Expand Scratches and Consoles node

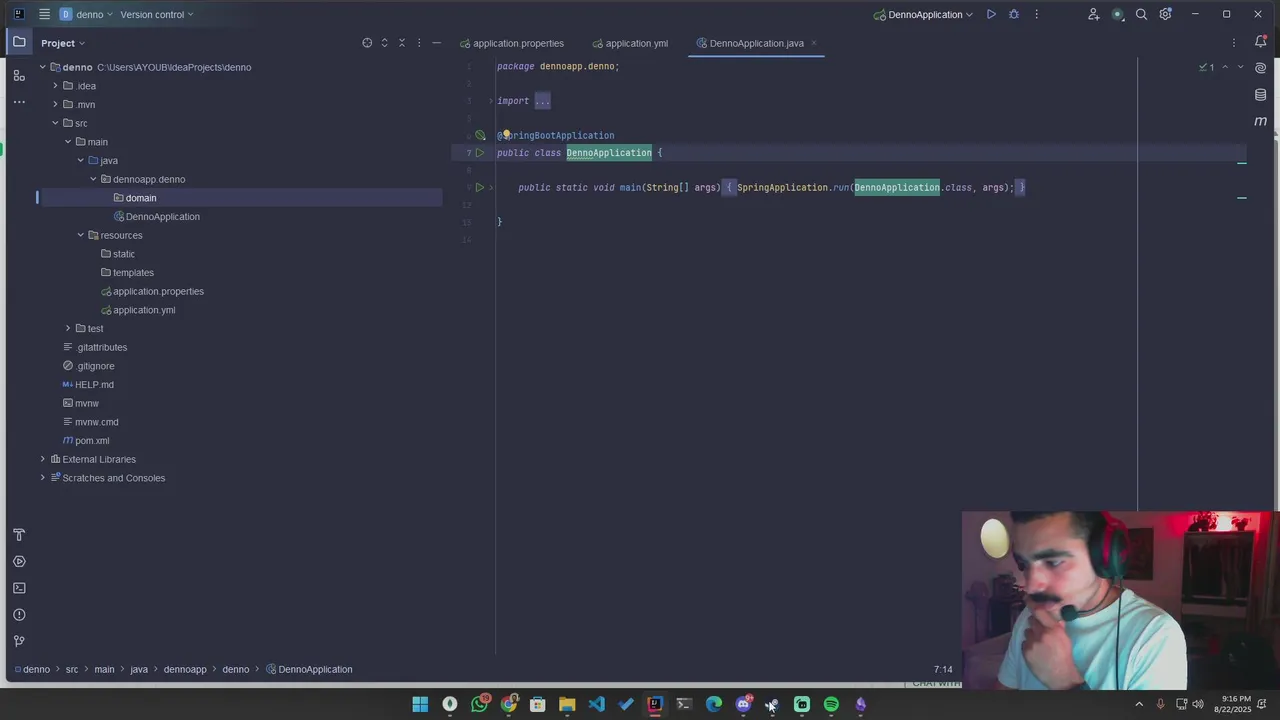43,478
